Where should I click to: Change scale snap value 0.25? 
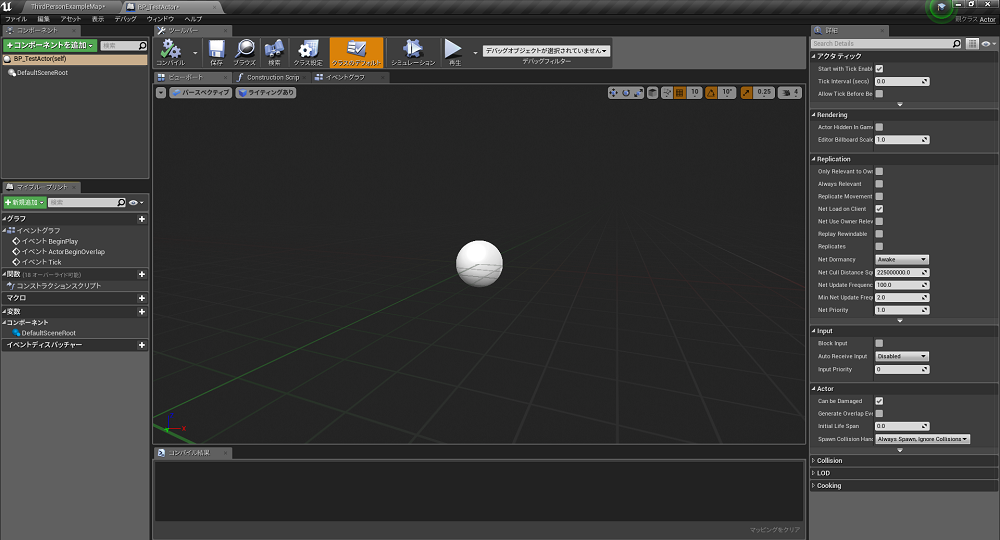pyautogui.click(x=764, y=92)
